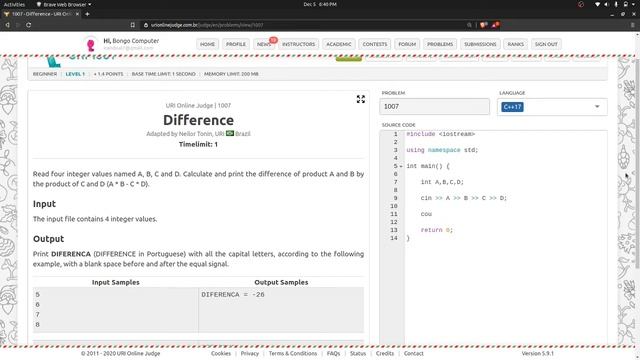Open the Contact footer link
The width and height of the screenshot is (640, 360).
[413, 353]
